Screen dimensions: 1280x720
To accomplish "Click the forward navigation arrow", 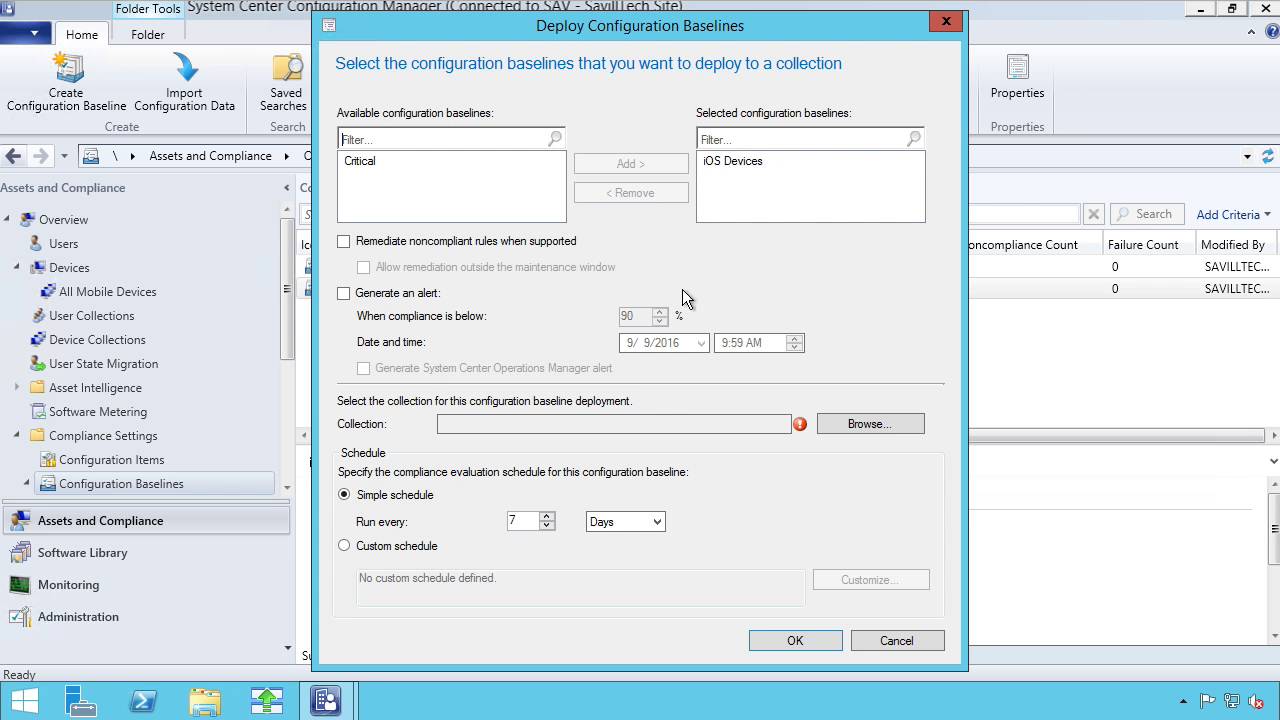I will [x=40, y=156].
